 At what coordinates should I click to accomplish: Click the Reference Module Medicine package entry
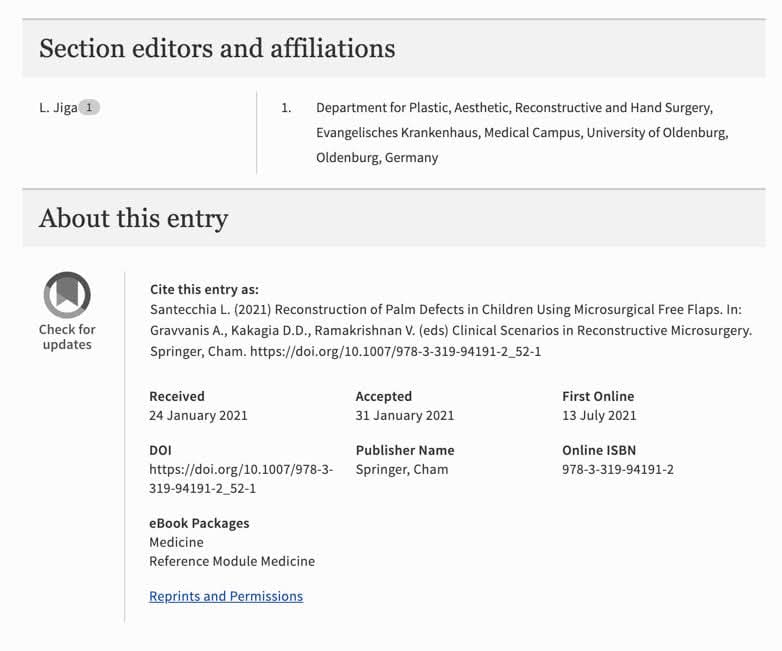[232, 561]
